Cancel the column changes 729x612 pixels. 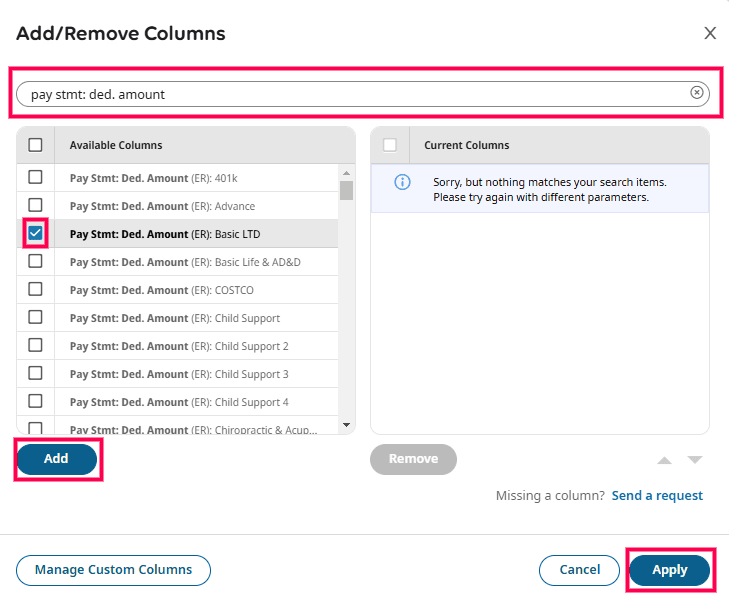579,570
